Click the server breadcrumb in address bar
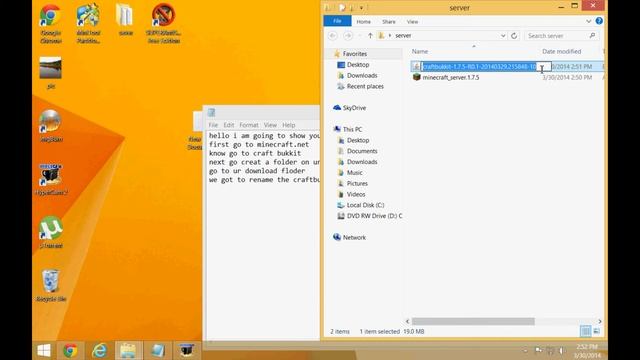The width and height of the screenshot is (640, 360). point(403,36)
